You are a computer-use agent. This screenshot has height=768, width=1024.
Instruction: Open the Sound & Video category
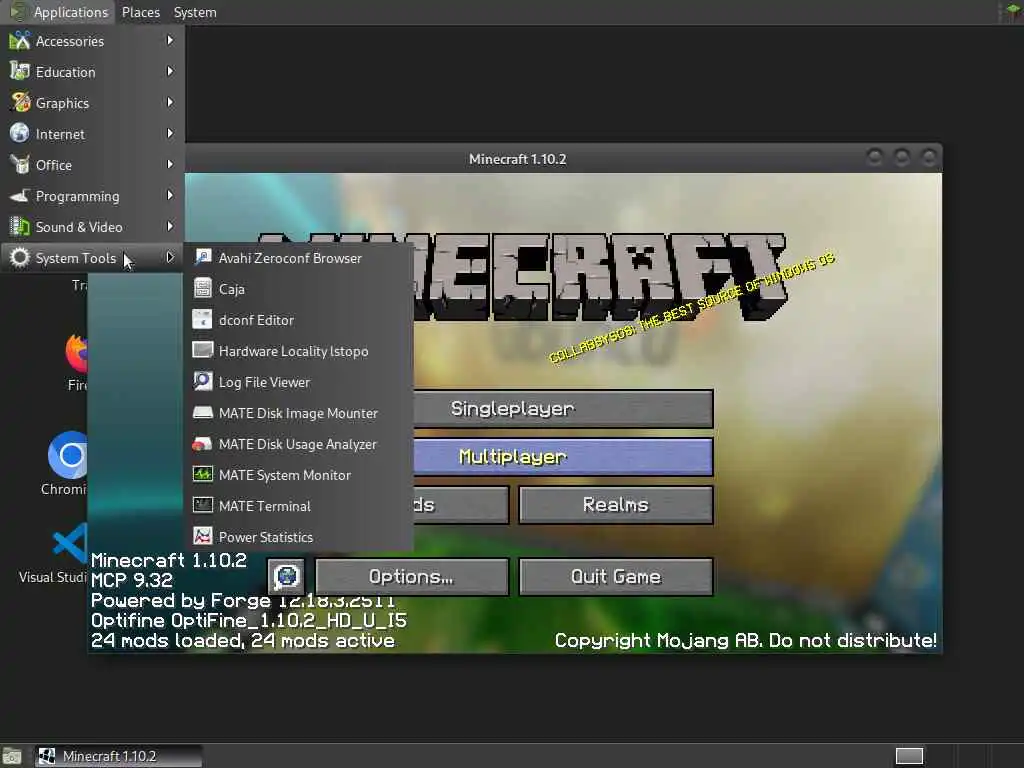[92, 227]
